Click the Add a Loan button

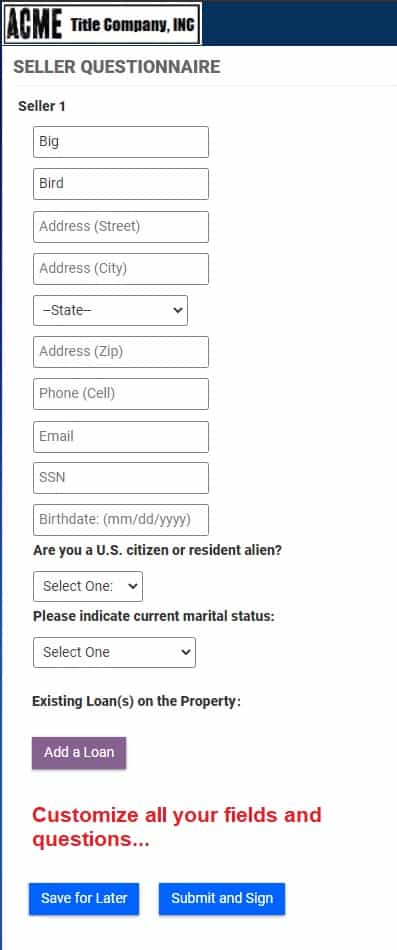click(79, 752)
